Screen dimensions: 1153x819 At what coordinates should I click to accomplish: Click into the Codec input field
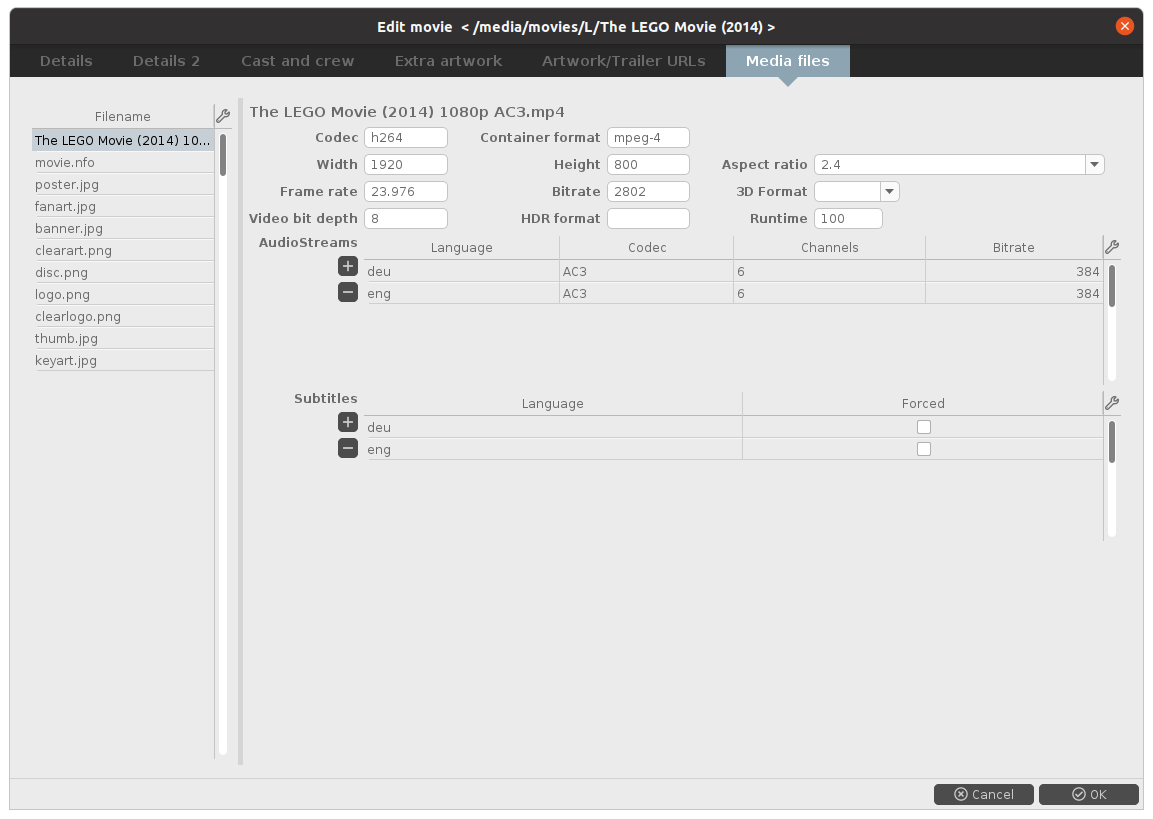405,137
